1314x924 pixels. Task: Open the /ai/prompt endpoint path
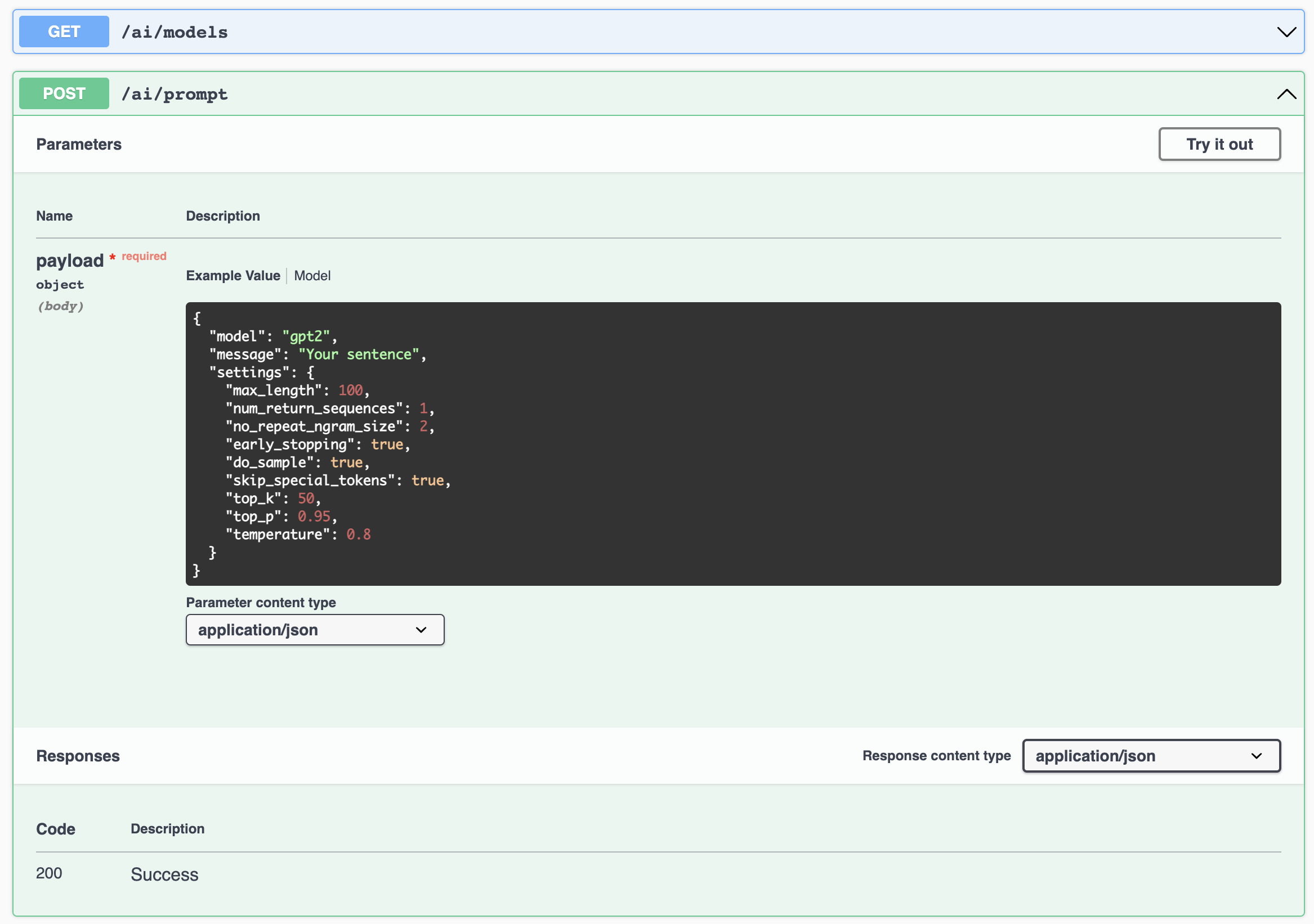[175, 94]
